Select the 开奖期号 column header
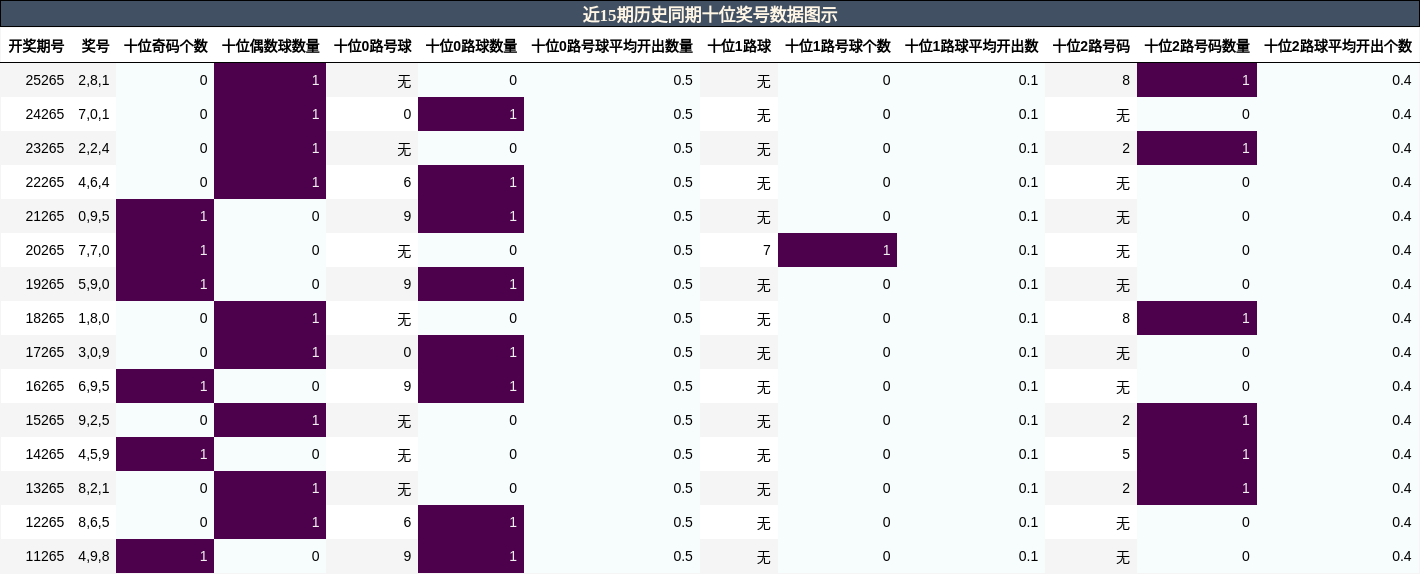The height and width of the screenshot is (574, 1420). point(36,46)
